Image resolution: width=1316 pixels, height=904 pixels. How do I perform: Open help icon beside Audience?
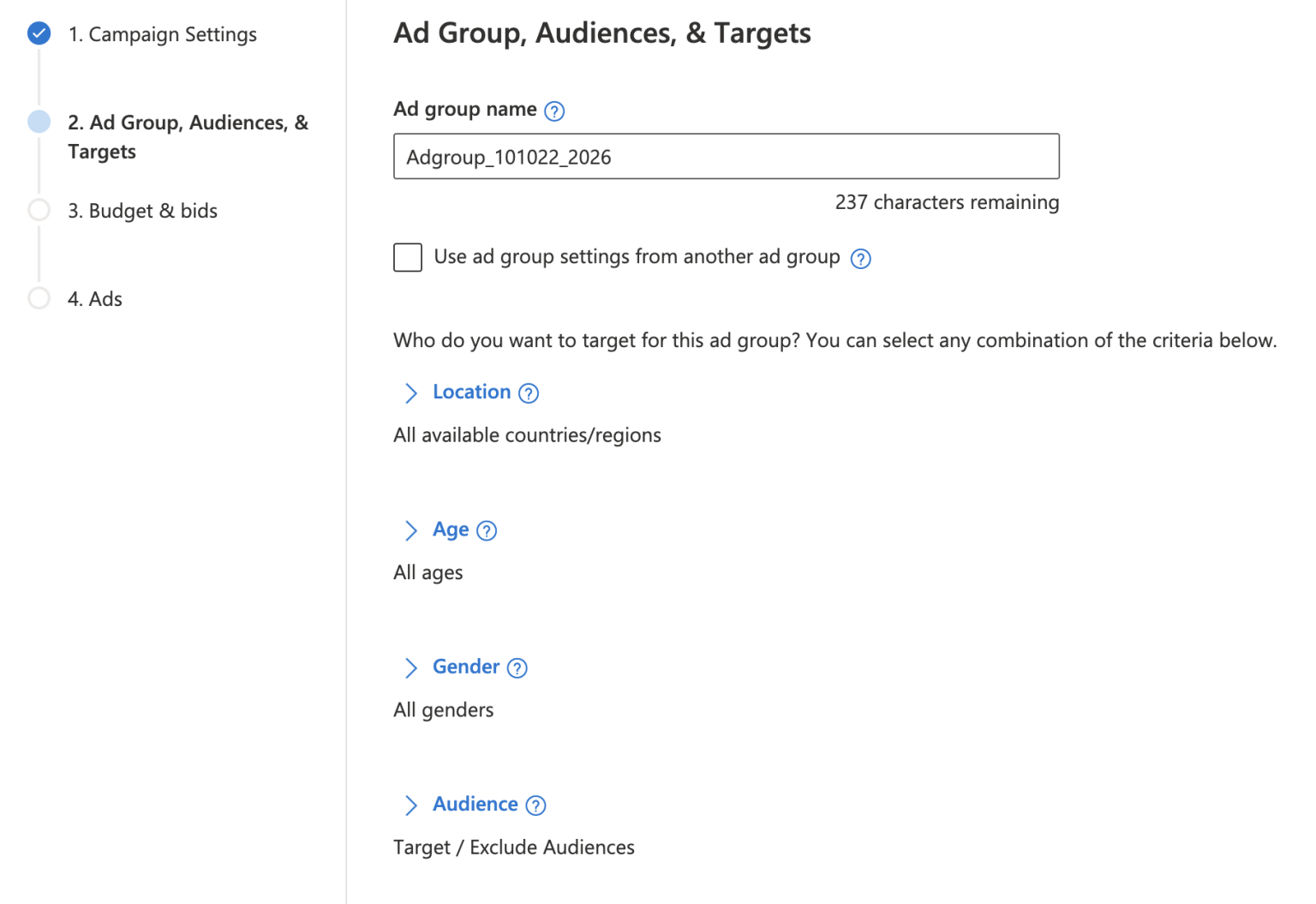tap(535, 805)
